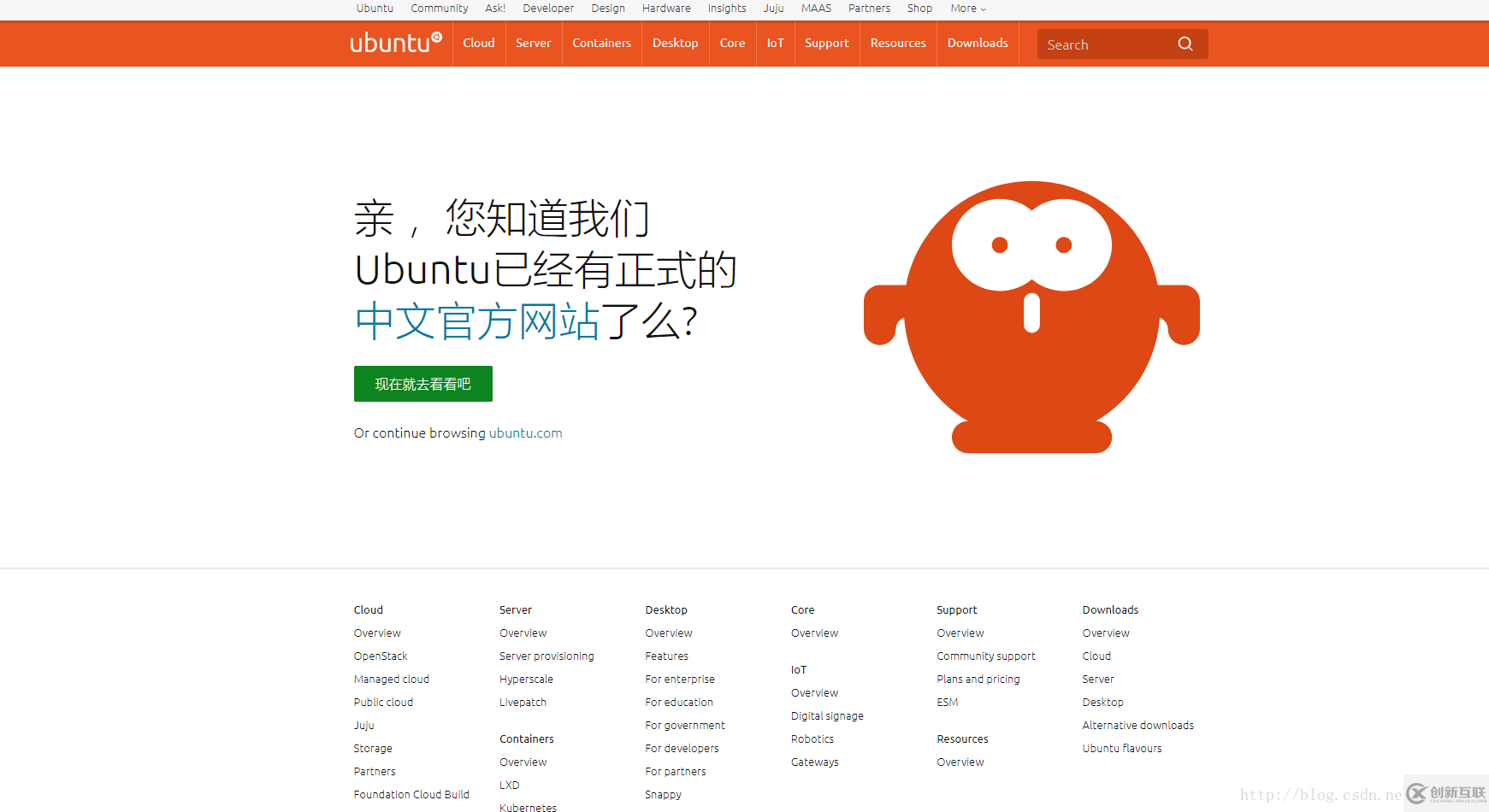Click Plans and pricing under Support

pos(978,679)
